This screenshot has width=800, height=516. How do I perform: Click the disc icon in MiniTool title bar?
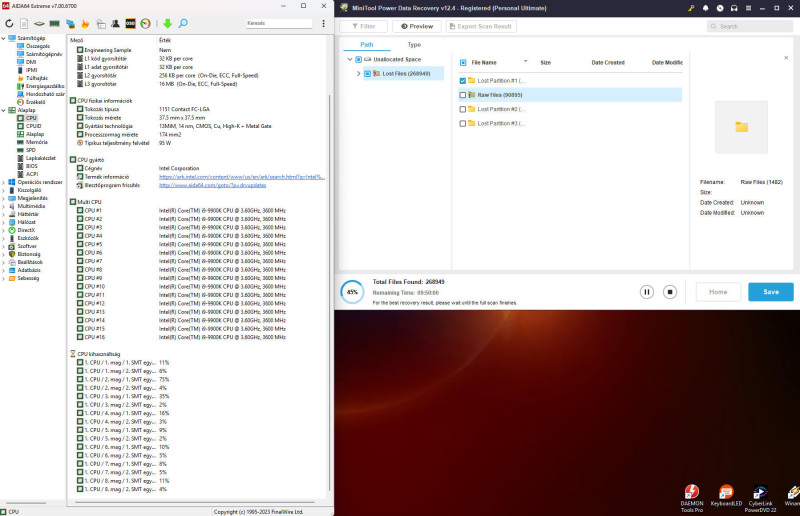[719, 8]
